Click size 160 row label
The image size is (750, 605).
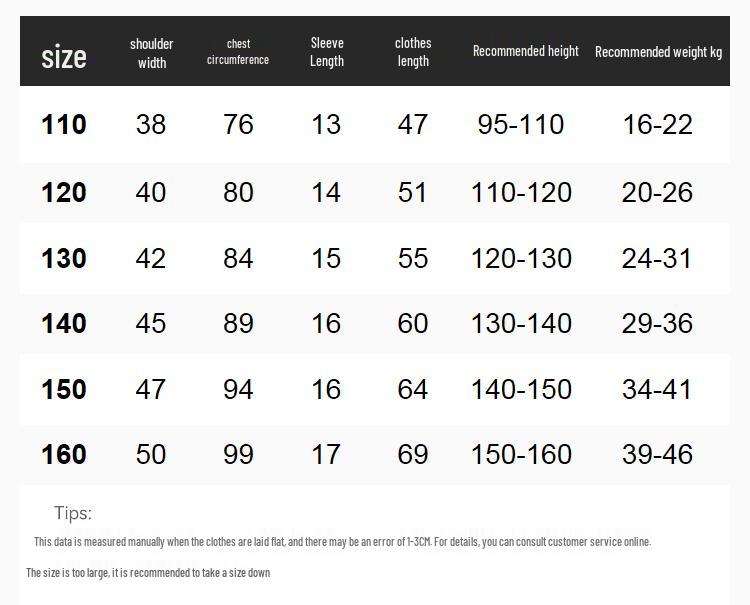(x=64, y=454)
